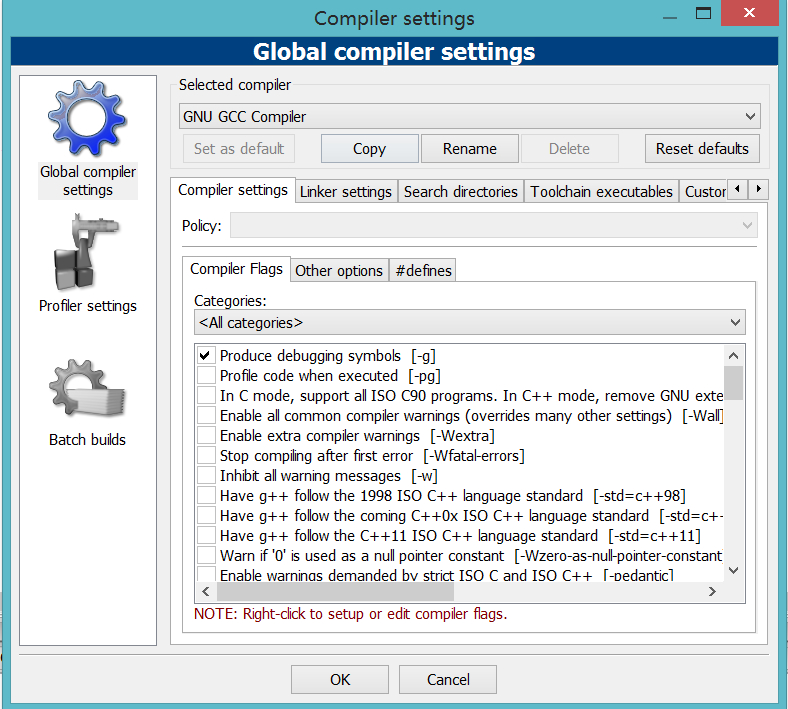The height and width of the screenshot is (709, 788).
Task: Switch to Compiler settings tab
Action: click(233, 190)
